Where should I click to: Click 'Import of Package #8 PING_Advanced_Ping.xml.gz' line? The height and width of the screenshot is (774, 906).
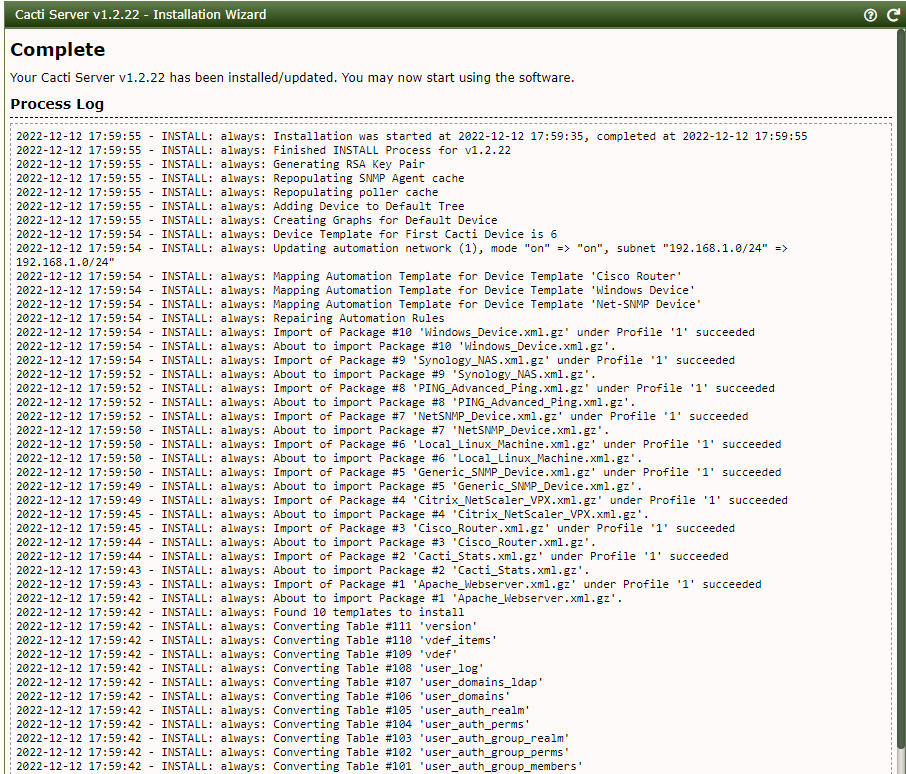click(395, 388)
